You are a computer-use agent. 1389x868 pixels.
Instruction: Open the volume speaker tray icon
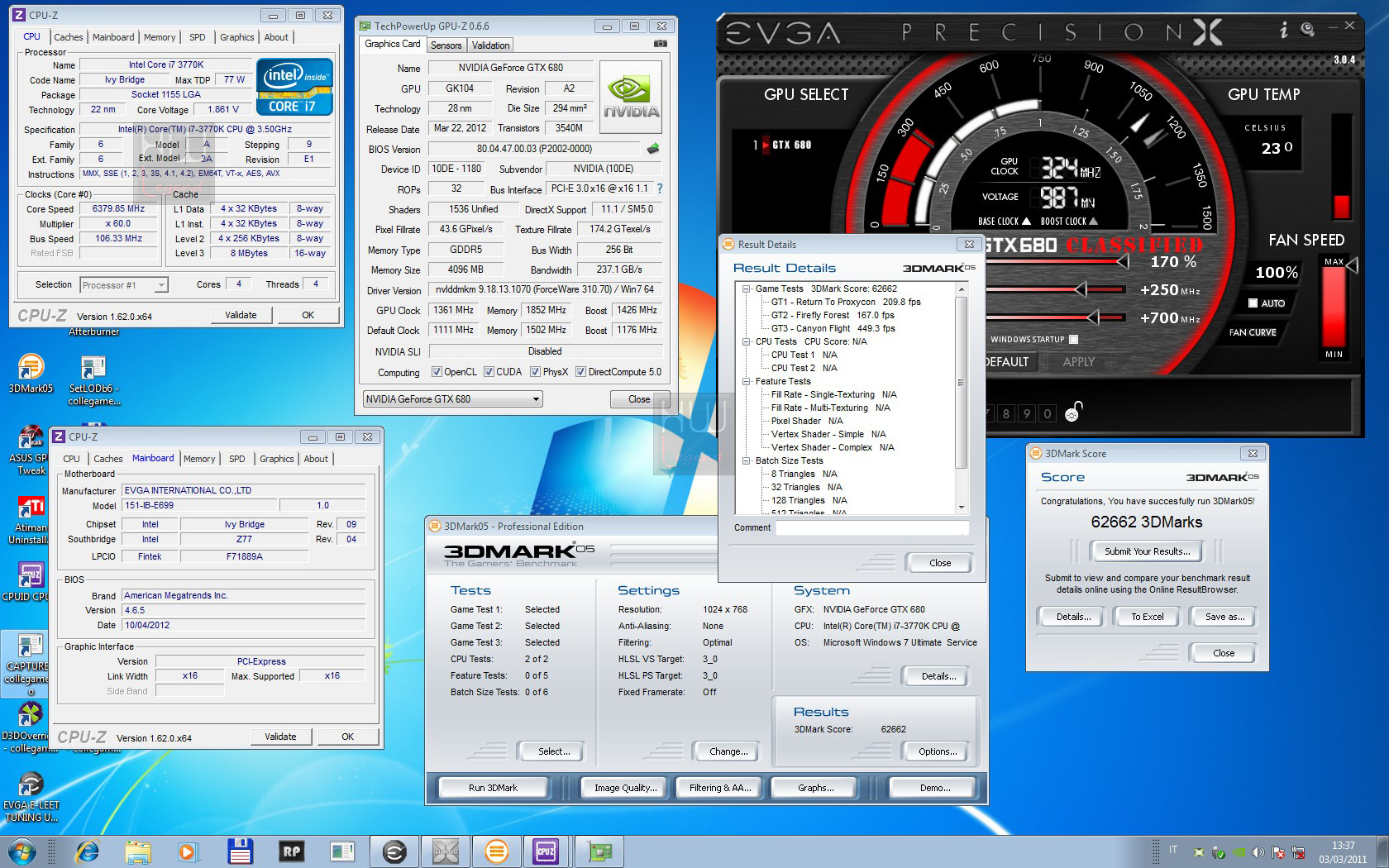(x=1258, y=852)
